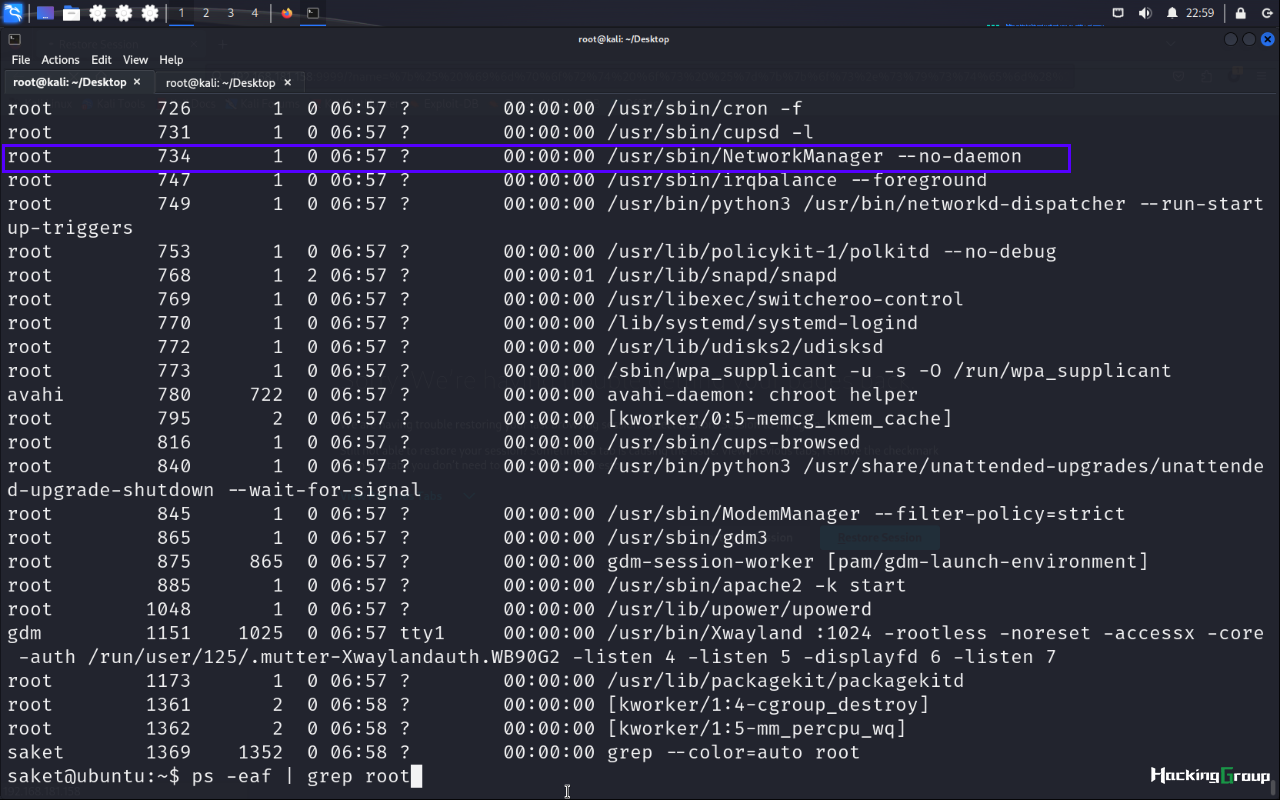Click the lock screen padlock icon
The width and height of the screenshot is (1280, 800).
(x=1241, y=13)
